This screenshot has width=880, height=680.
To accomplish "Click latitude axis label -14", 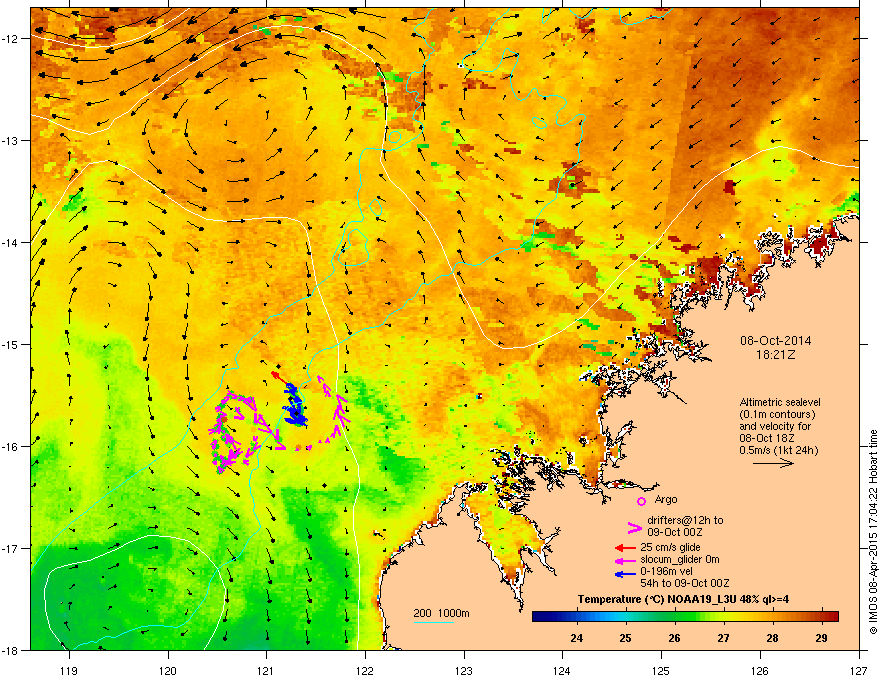I will [10, 242].
